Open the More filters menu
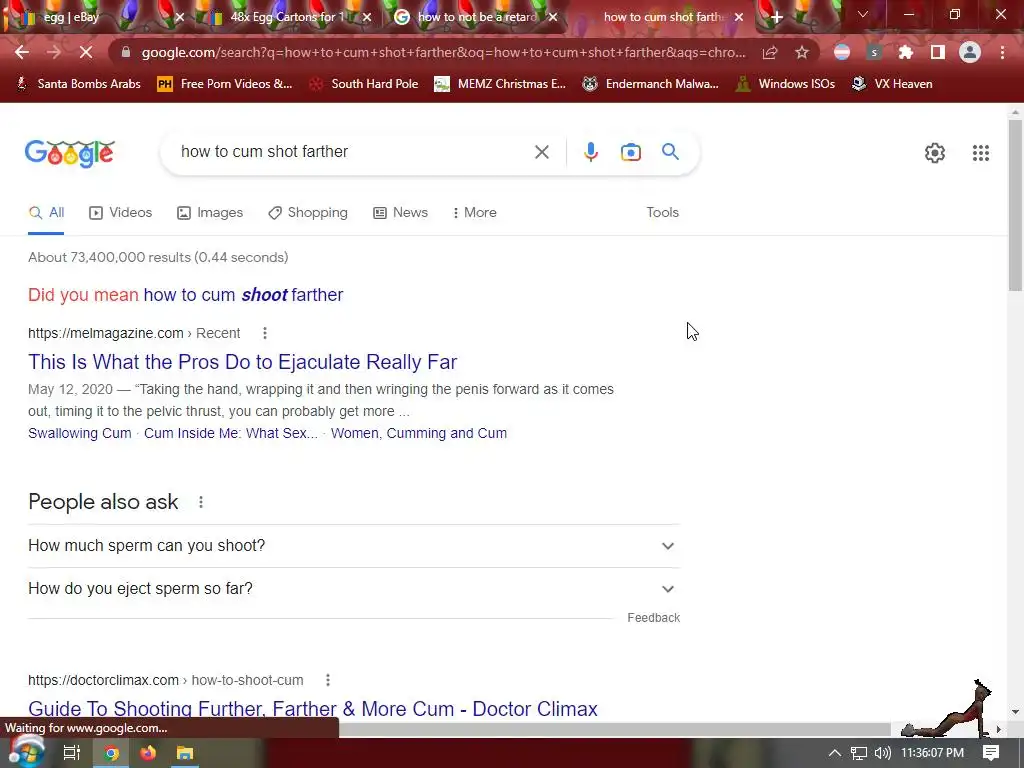 (474, 213)
